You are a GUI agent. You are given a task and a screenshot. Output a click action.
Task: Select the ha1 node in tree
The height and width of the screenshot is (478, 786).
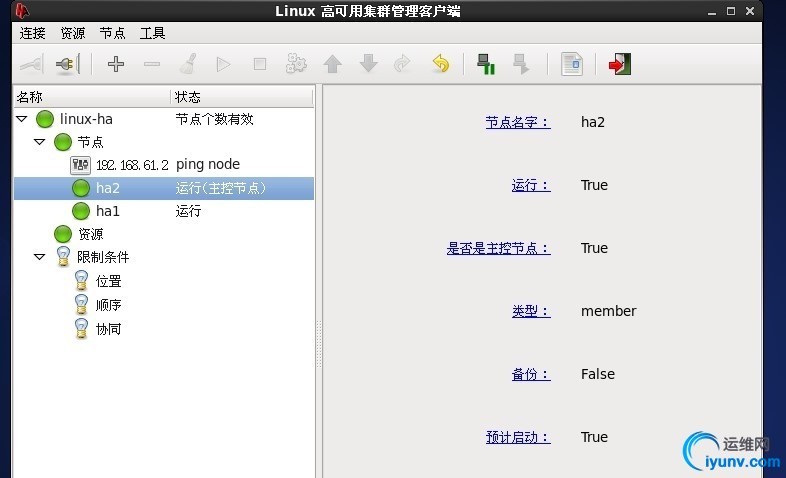pos(108,211)
